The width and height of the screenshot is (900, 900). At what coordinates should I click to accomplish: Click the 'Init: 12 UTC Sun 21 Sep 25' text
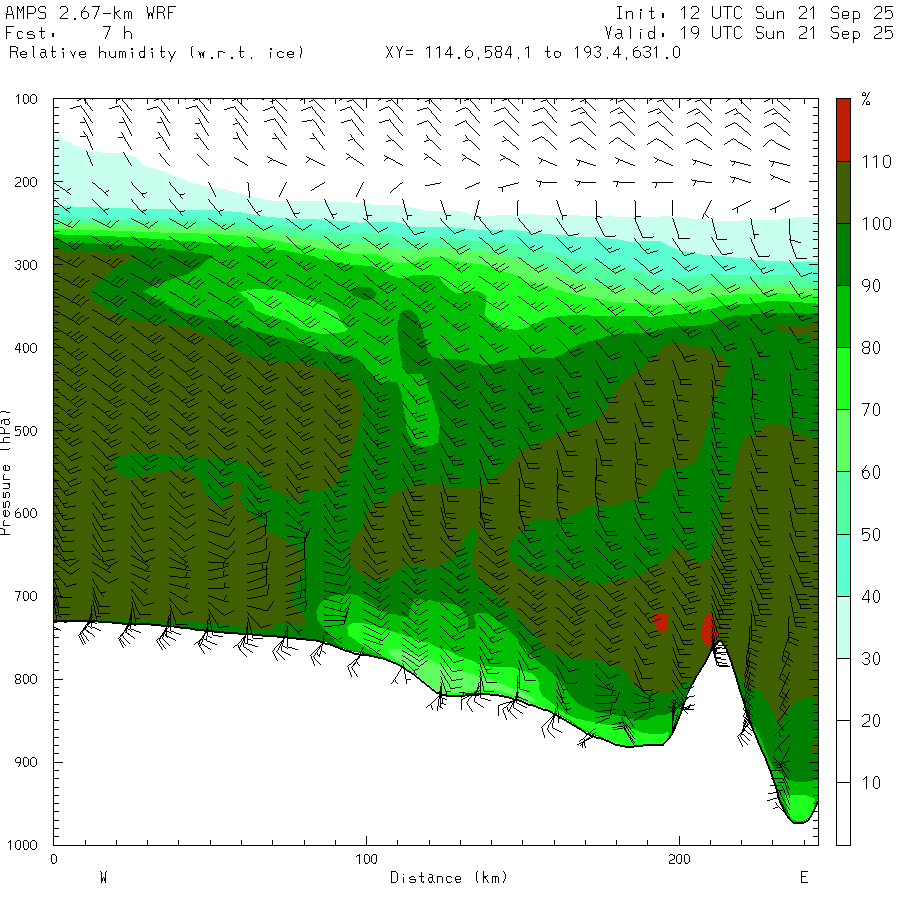point(754,13)
